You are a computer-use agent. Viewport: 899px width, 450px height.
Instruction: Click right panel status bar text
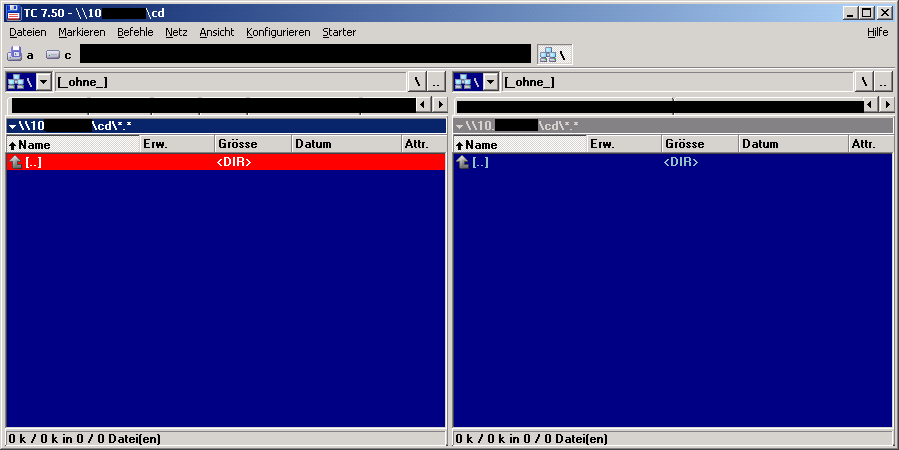[531, 439]
